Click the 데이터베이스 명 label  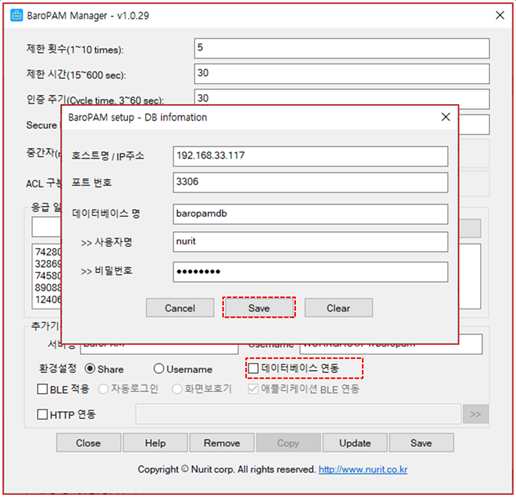coord(106,214)
